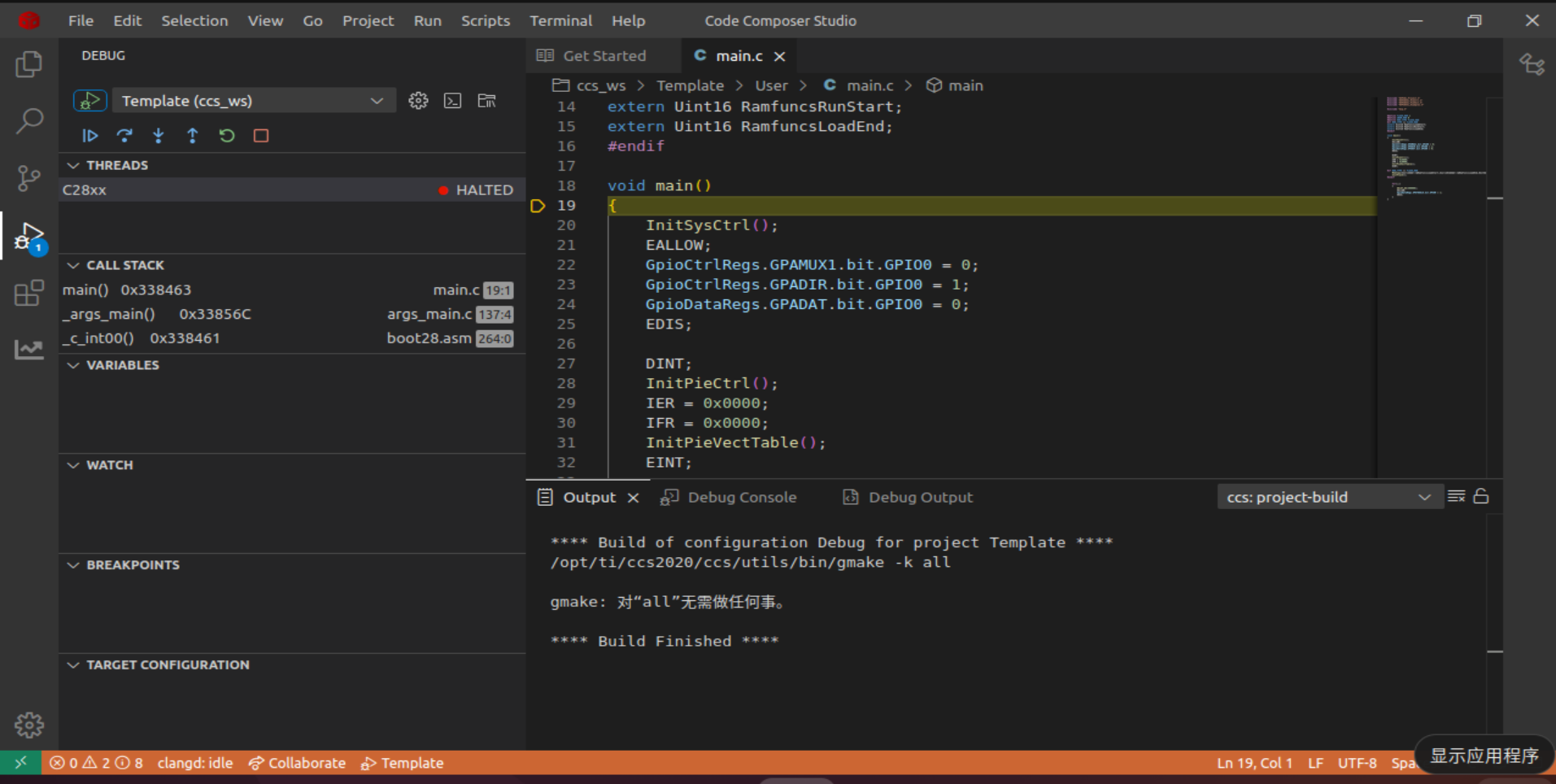
Task: Open the Search view in activity bar
Action: click(29, 121)
